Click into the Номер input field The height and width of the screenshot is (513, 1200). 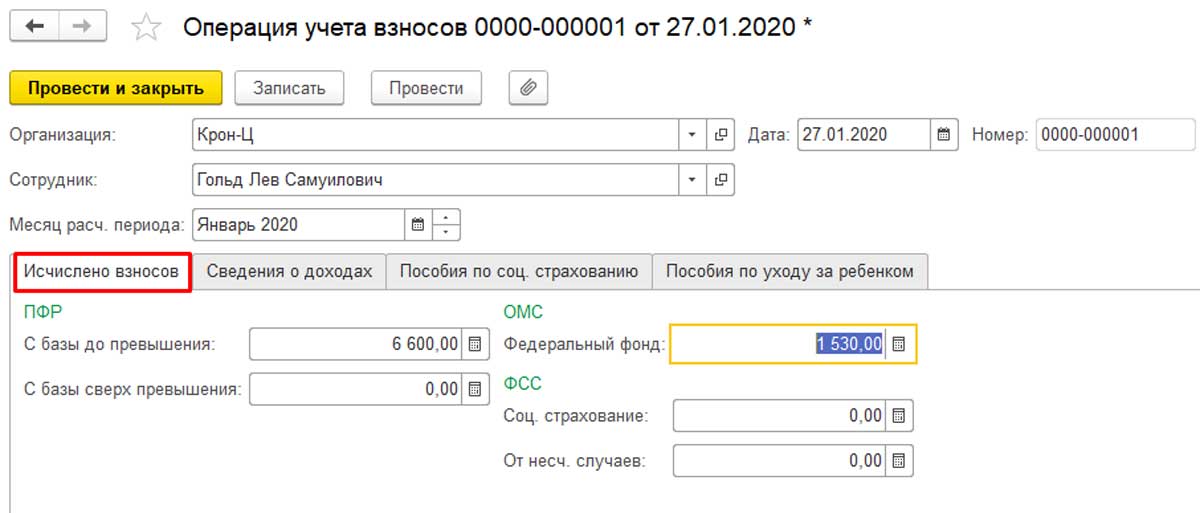tap(1114, 135)
